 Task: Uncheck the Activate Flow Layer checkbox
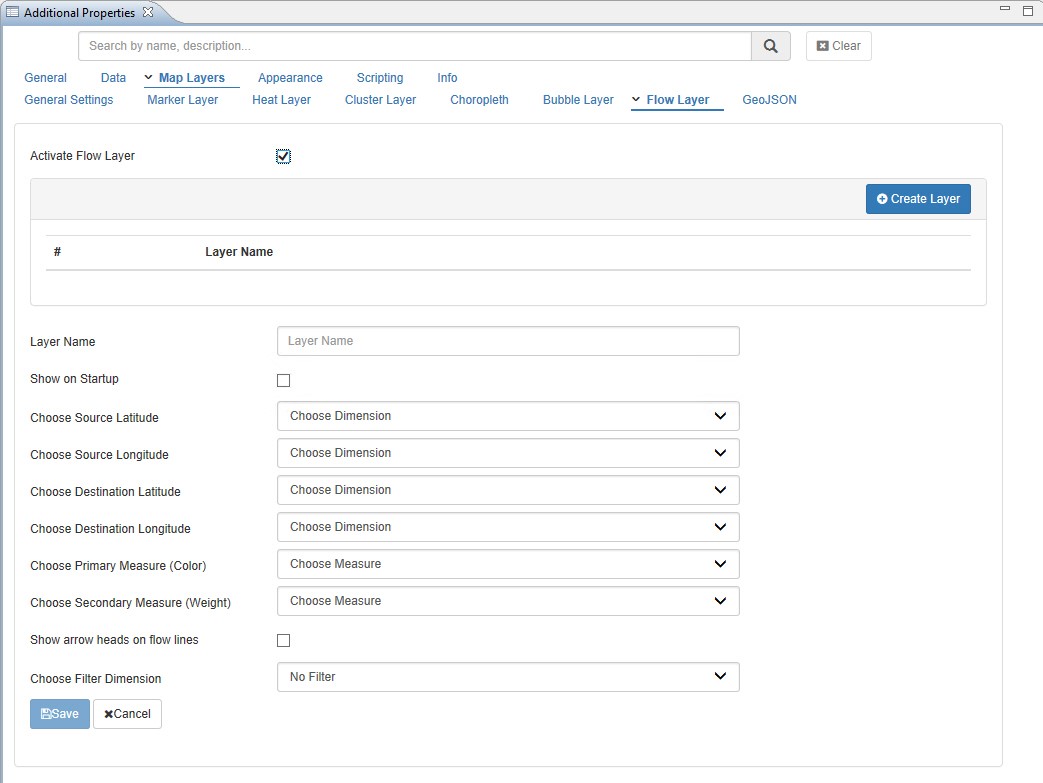click(284, 156)
